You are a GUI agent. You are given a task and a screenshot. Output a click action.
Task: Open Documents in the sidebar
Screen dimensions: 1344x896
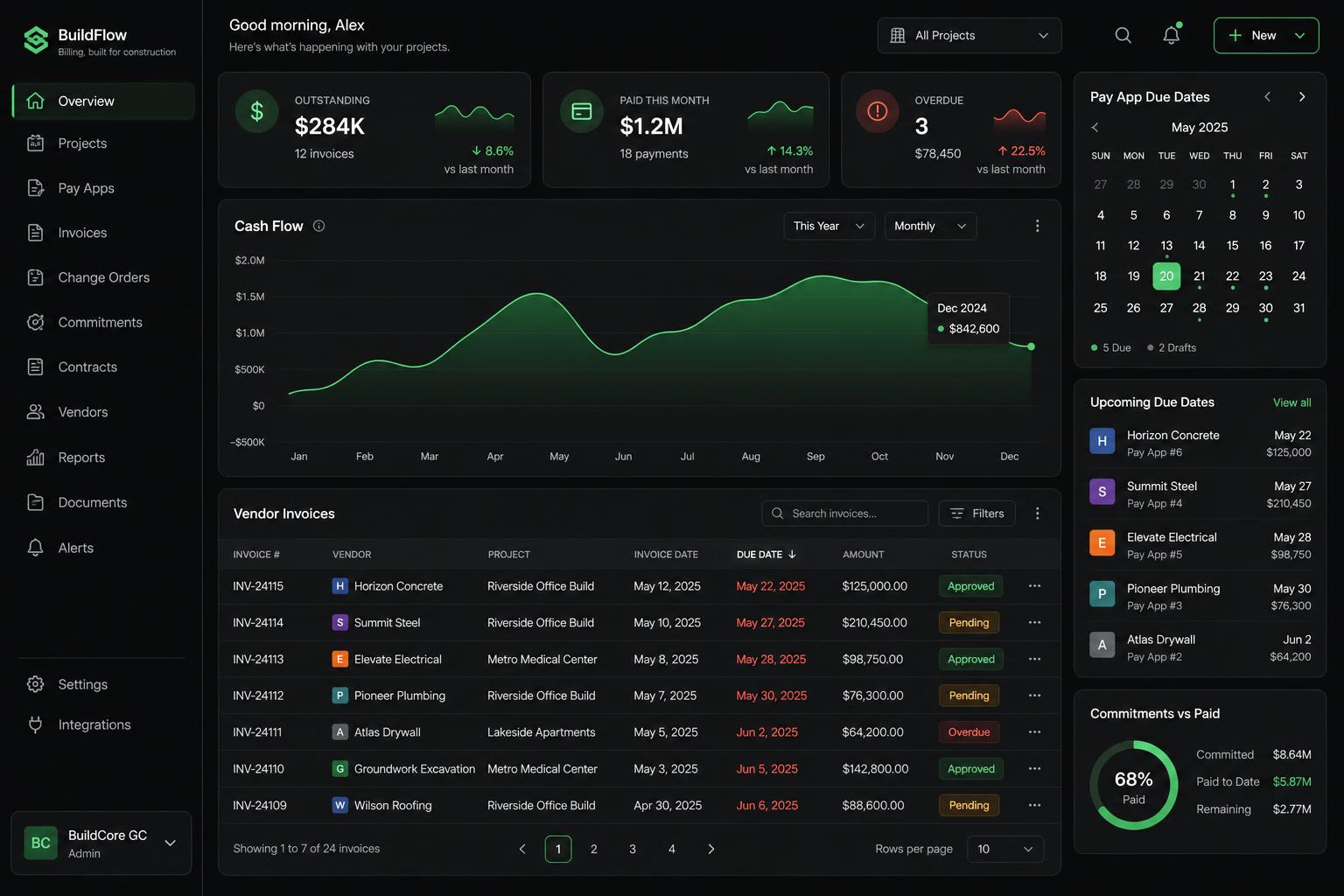(x=103, y=502)
